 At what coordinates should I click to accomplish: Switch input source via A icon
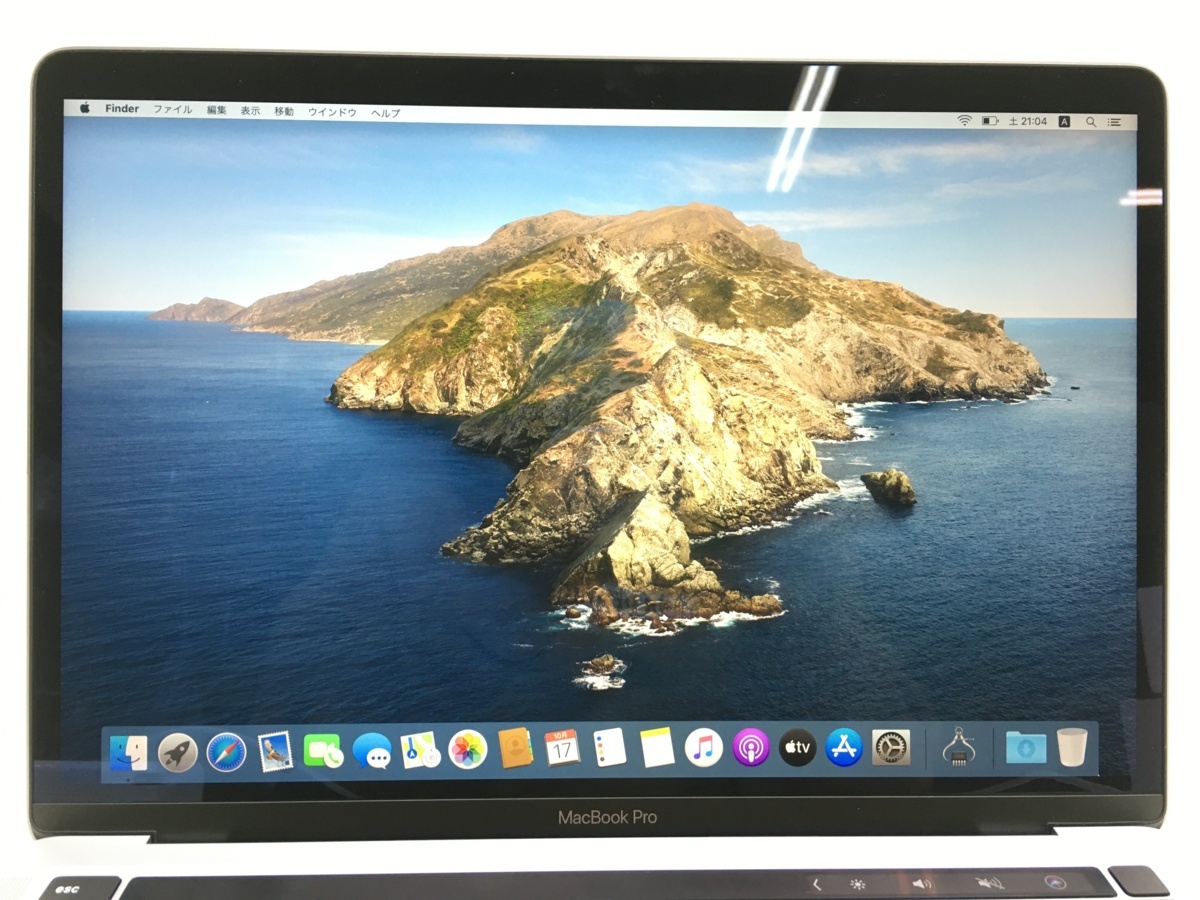pyautogui.click(x=1064, y=122)
